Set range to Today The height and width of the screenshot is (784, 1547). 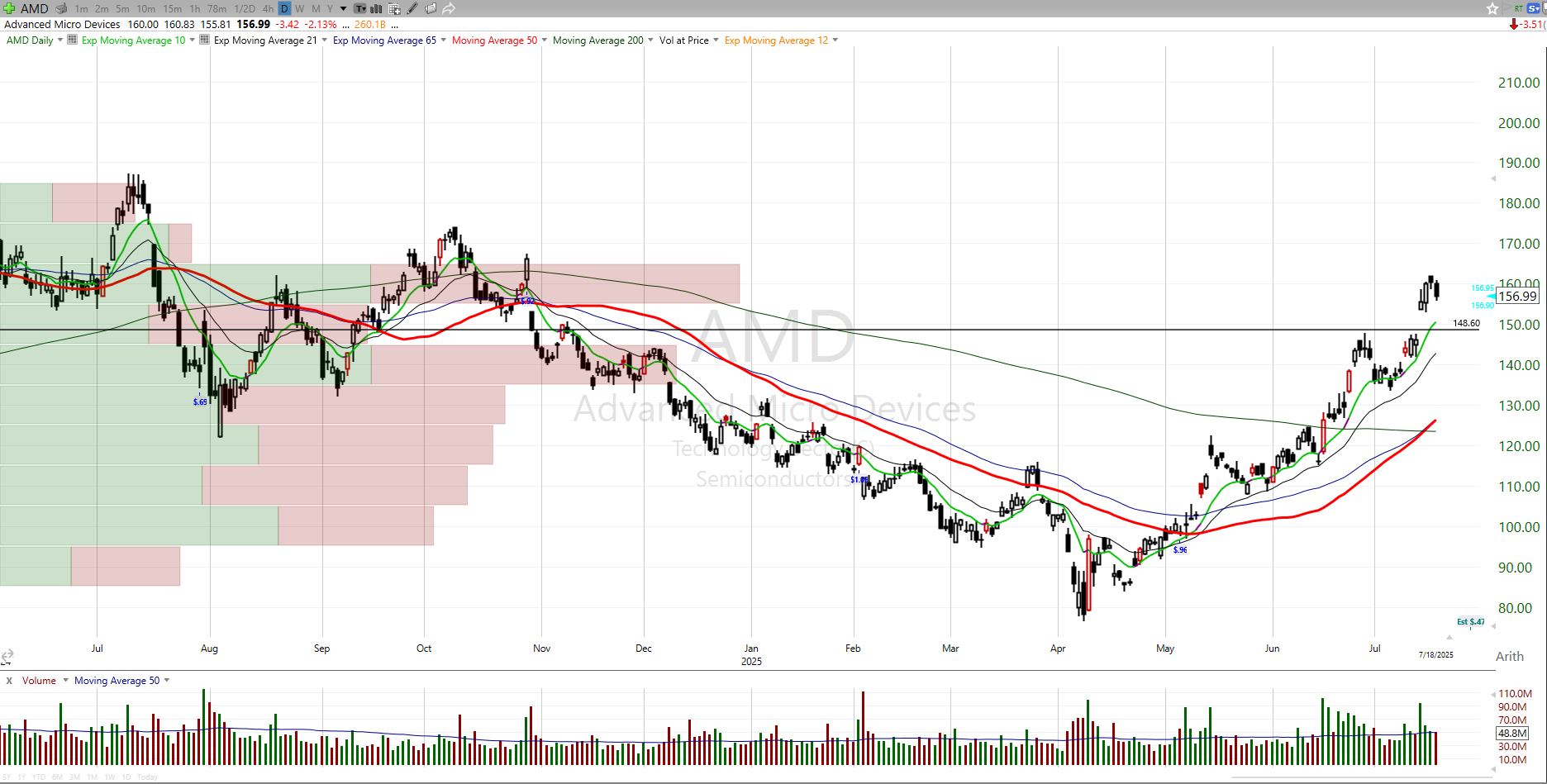tap(147, 777)
